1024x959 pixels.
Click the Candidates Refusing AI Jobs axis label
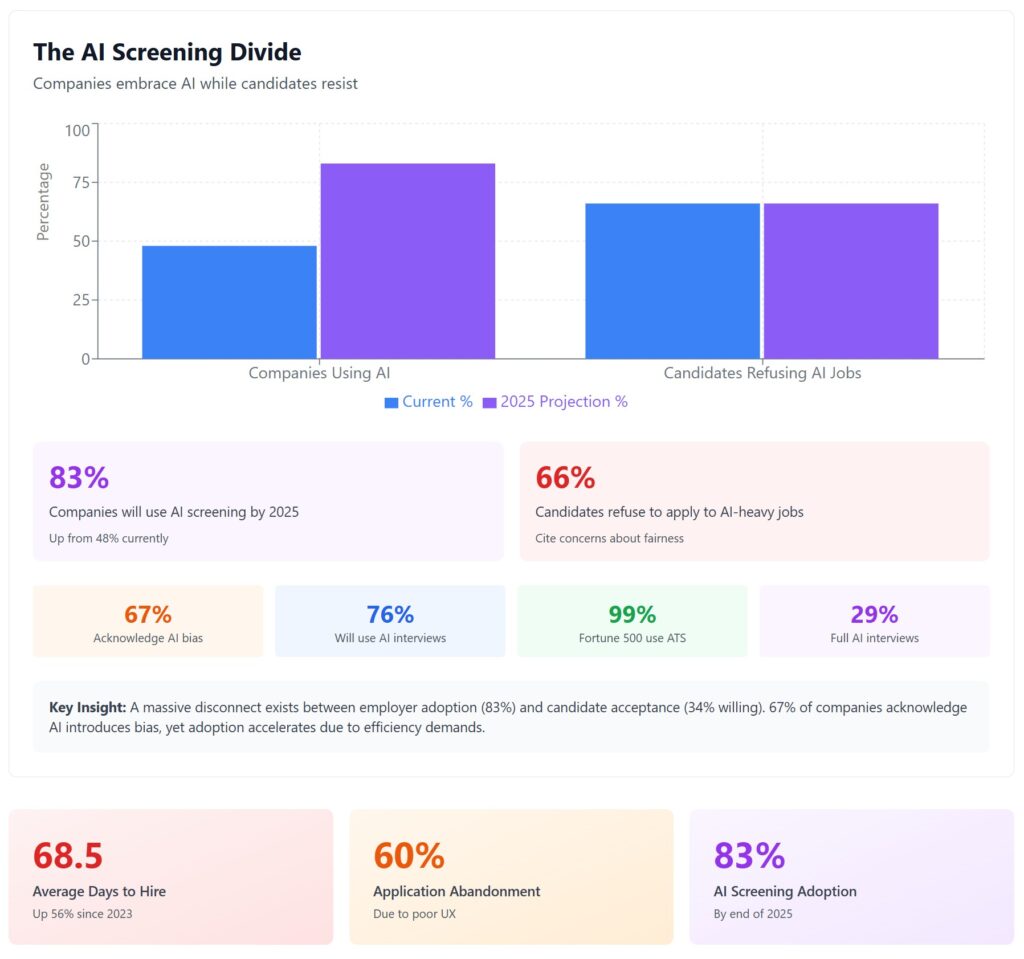pyautogui.click(x=762, y=373)
